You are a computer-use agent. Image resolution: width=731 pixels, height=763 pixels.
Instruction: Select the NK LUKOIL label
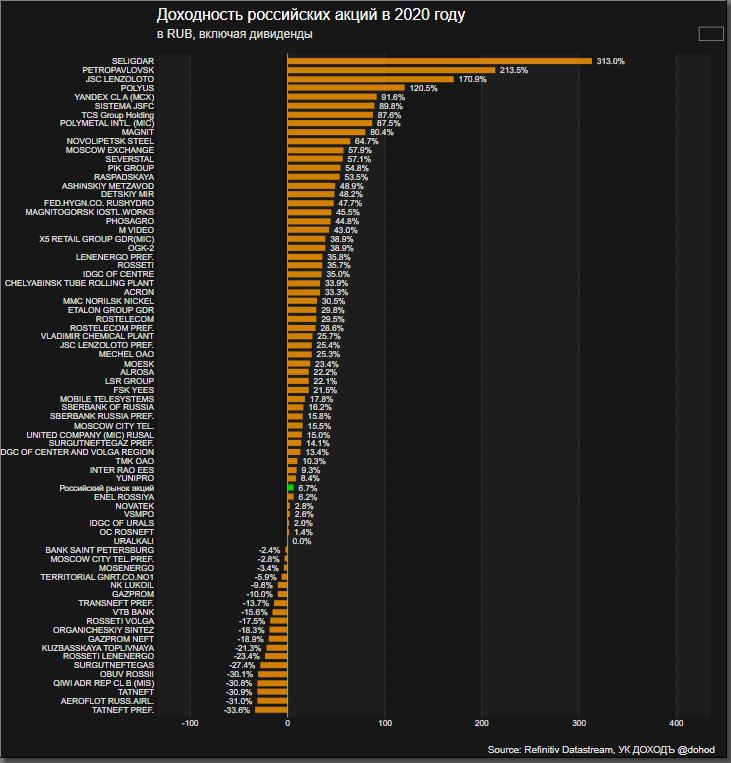tap(132, 585)
